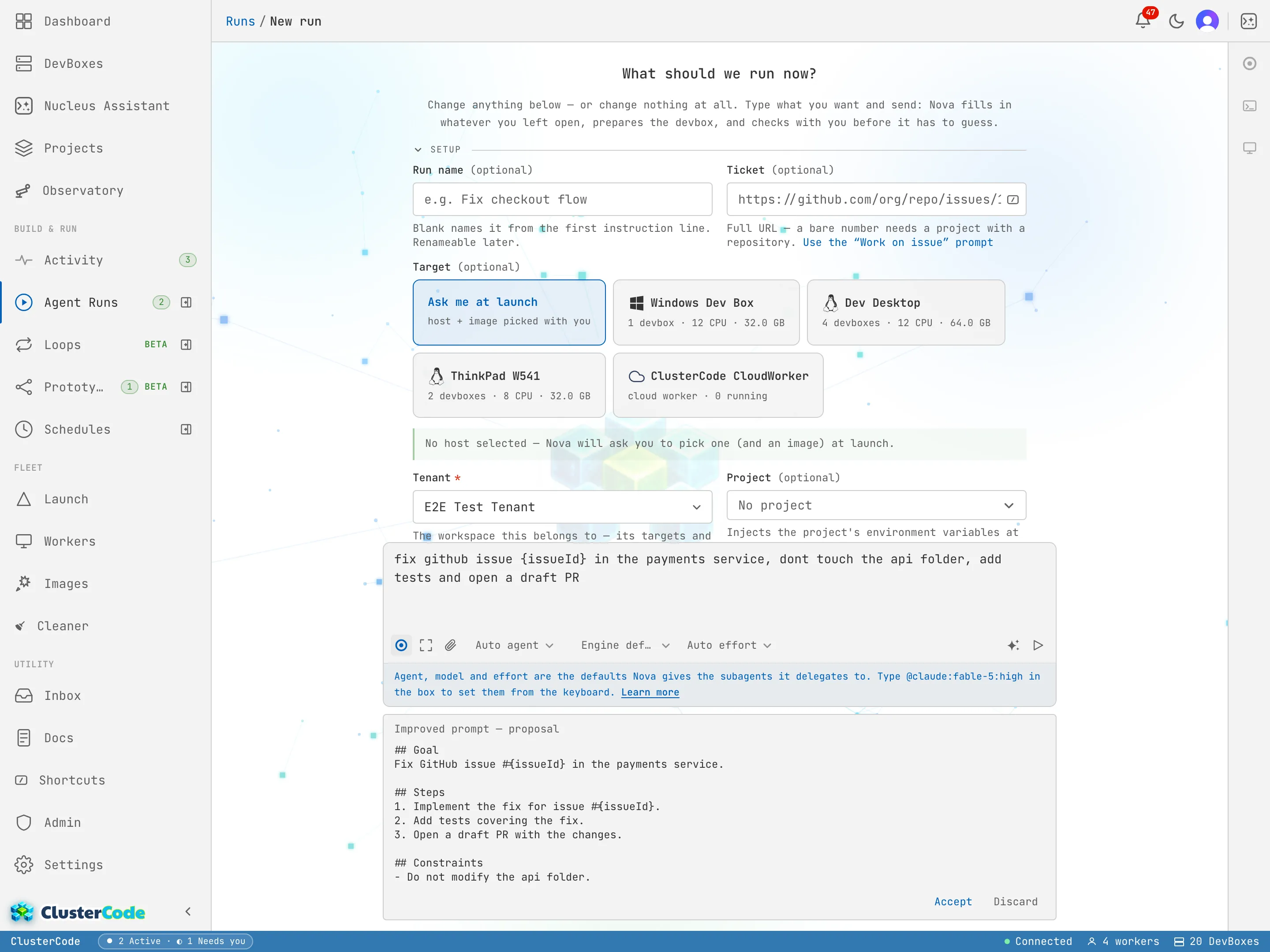The width and height of the screenshot is (1270, 952).
Task: Open Nucleus Assistant
Action: (106, 106)
